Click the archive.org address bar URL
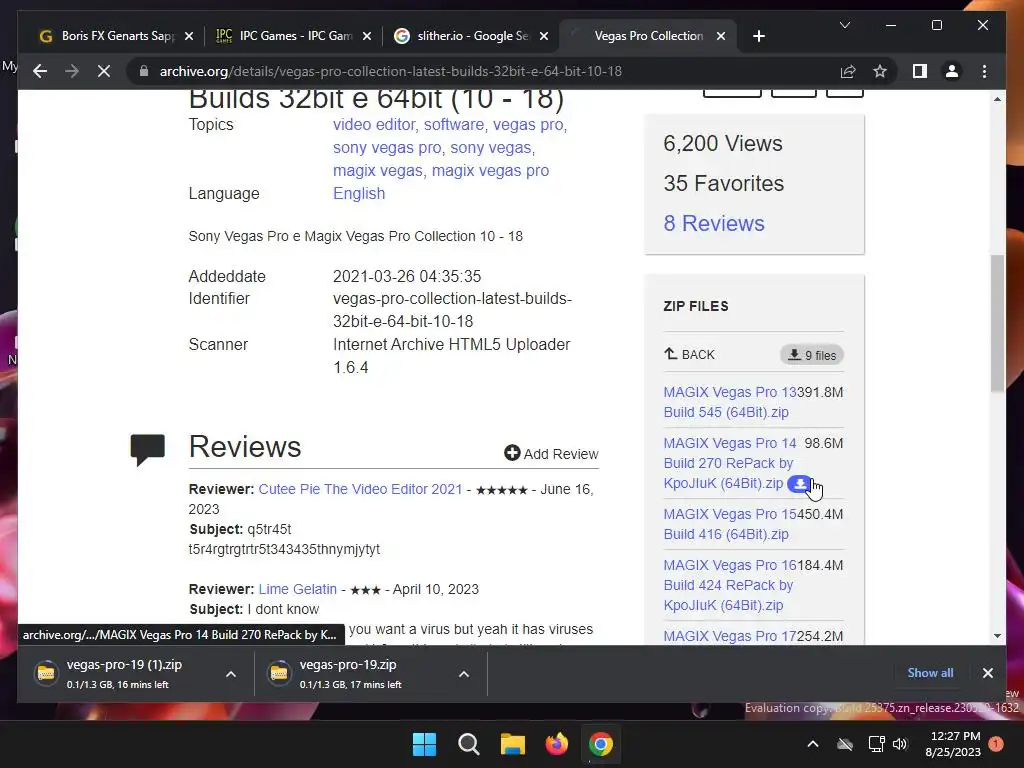 [391, 71]
